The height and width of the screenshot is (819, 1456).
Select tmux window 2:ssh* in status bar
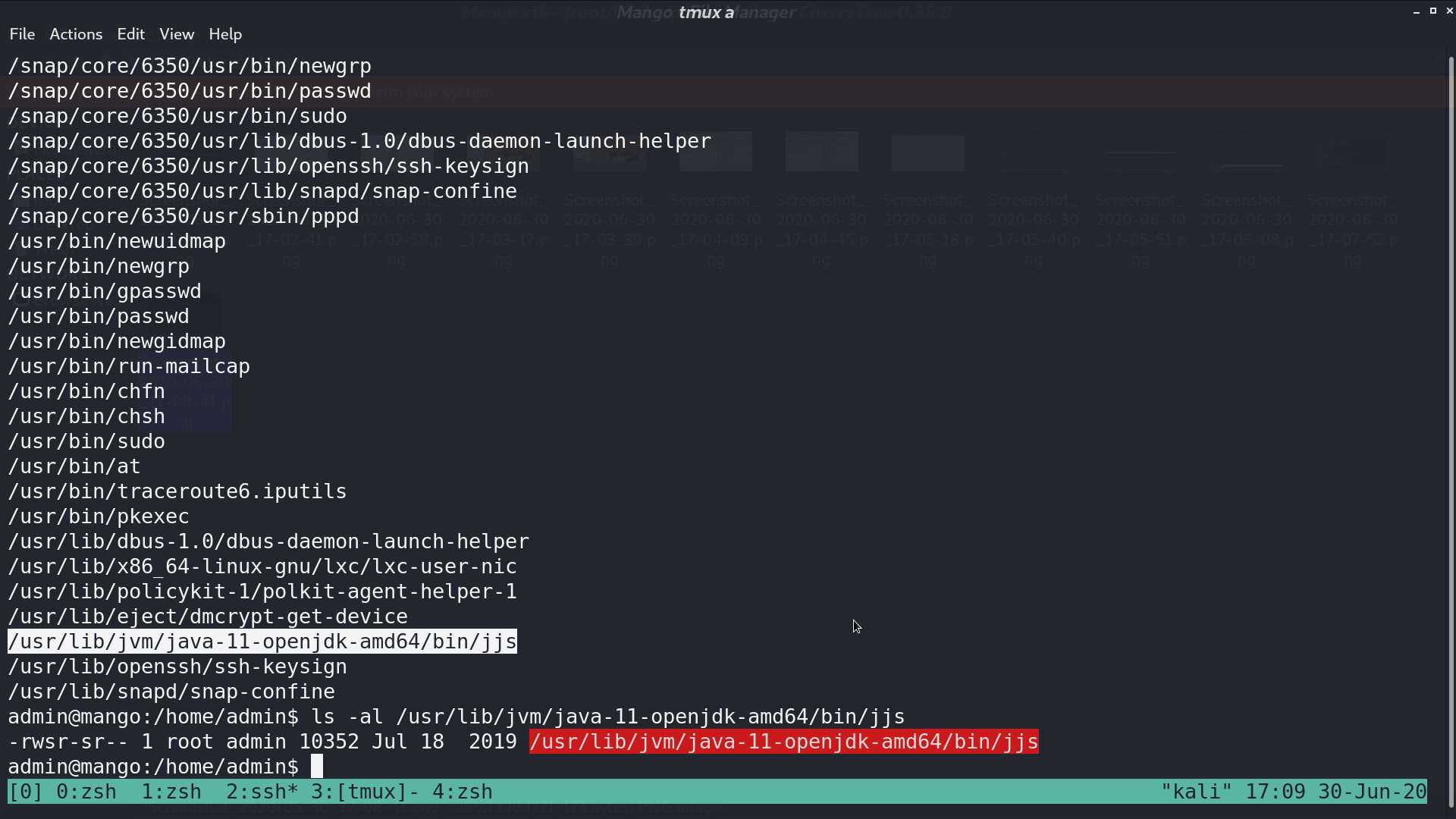[x=262, y=792]
